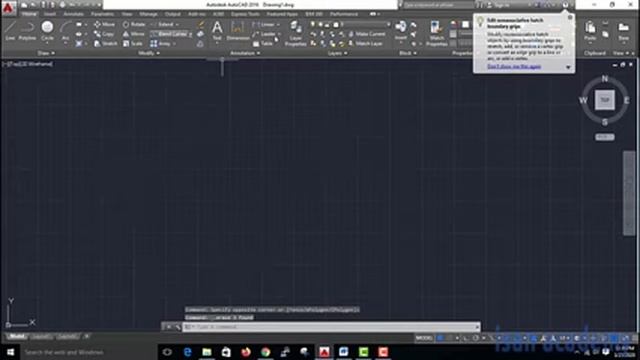Expand the Block panel
The image size is (640, 360).
(x=408, y=53)
